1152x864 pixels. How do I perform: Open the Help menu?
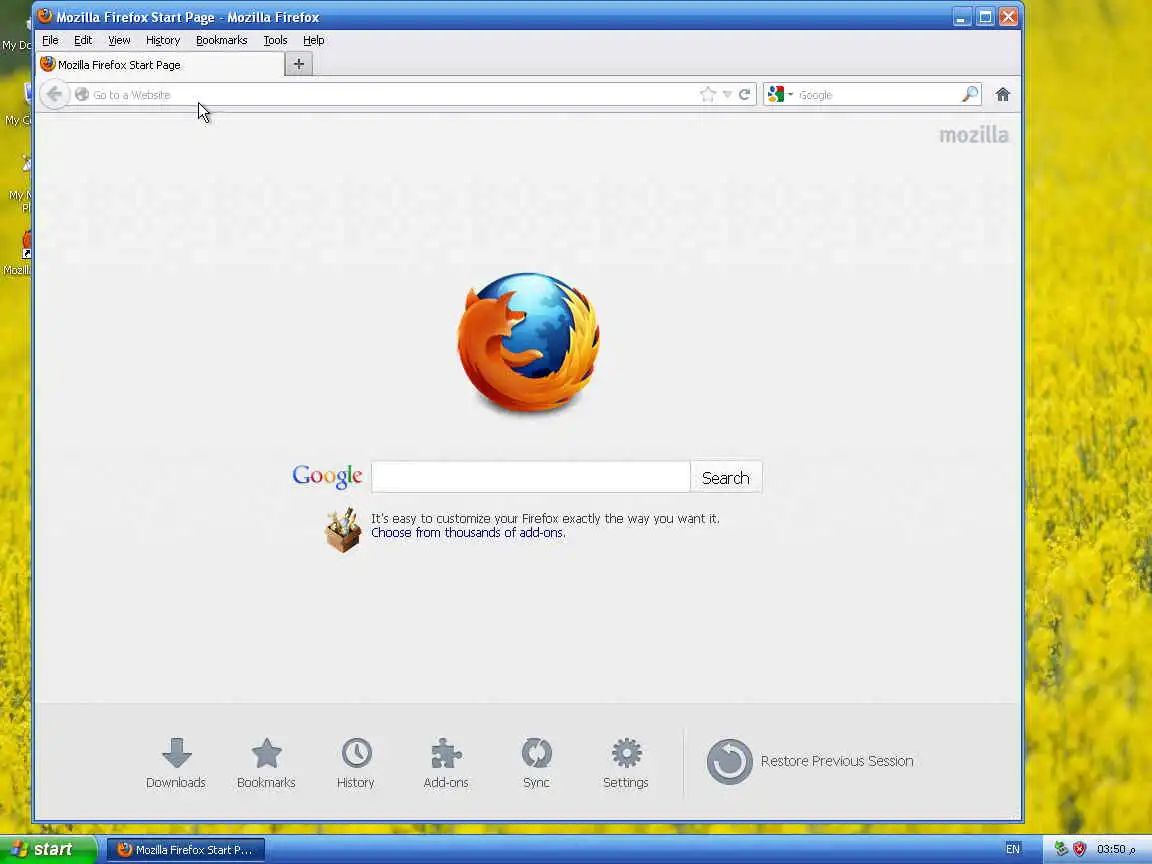tap(314, 40)
